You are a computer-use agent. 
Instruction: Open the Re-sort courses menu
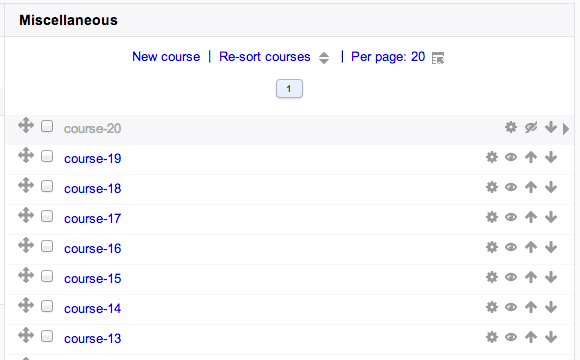[264, 57]
